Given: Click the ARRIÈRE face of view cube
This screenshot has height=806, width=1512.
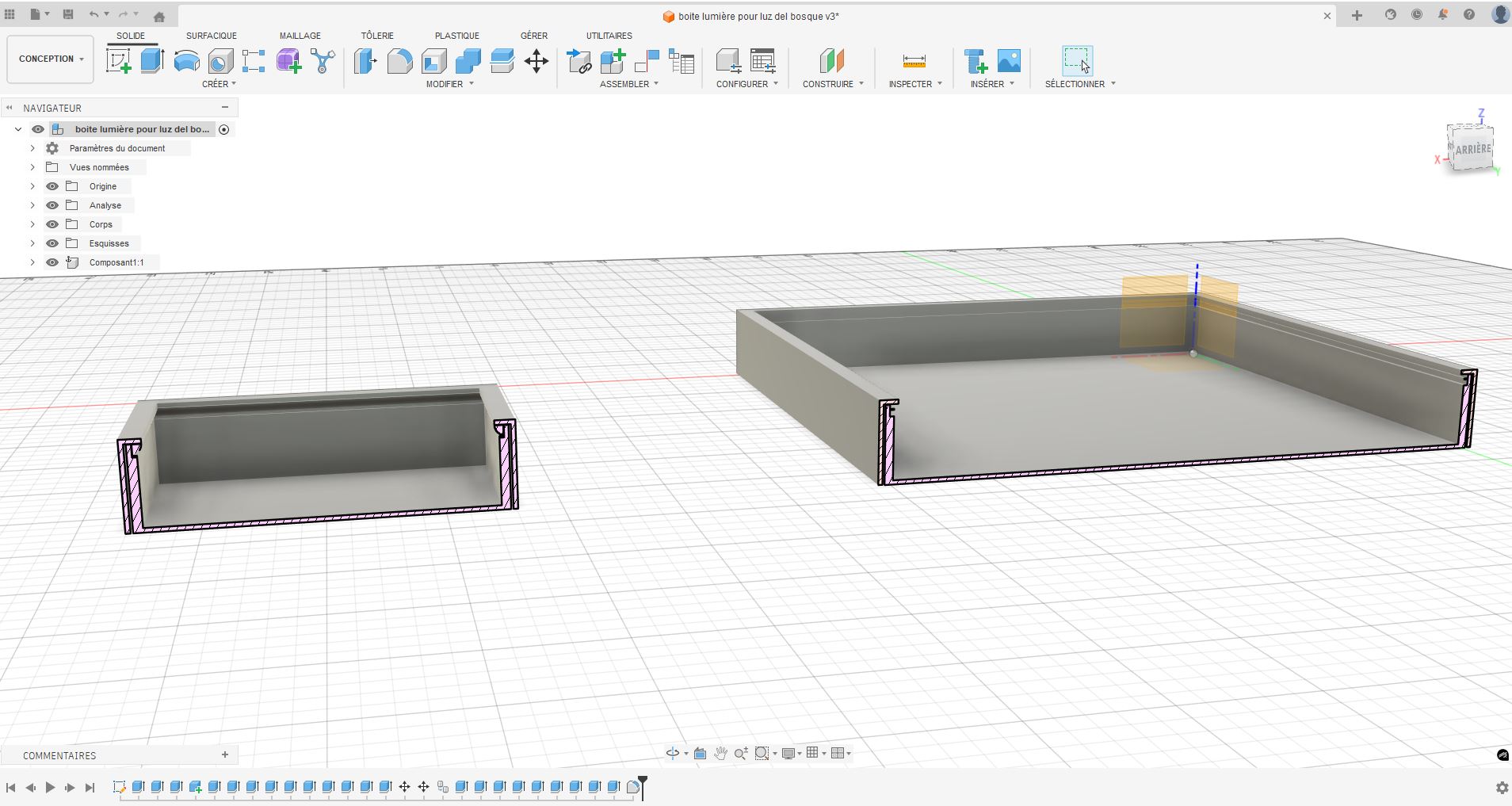Looking at the screenshot, I should point(1472,149).
